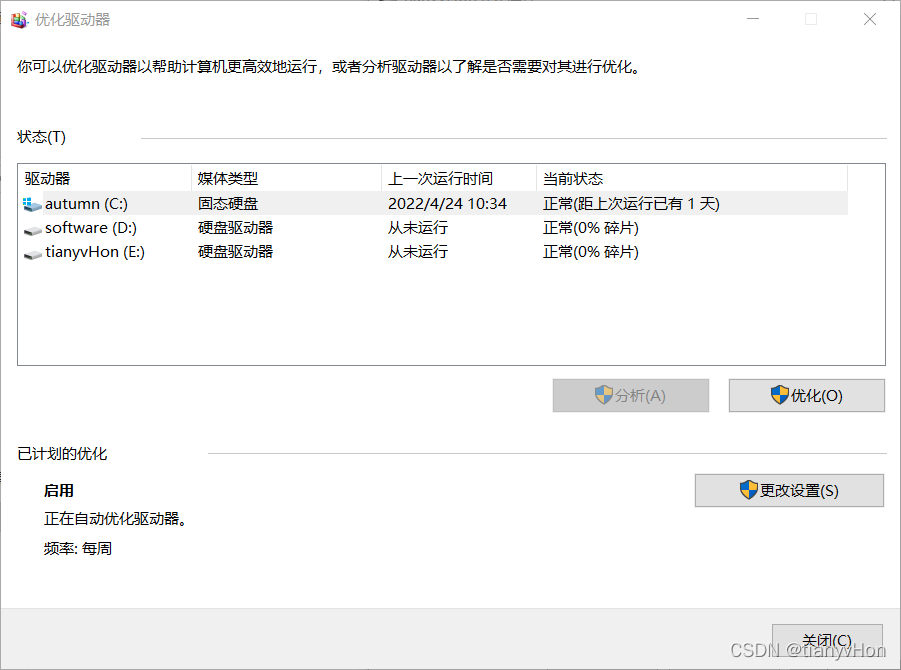
Task: Click 从未运行 in tianyvHon (E:) row
Action: pos(418,252)
